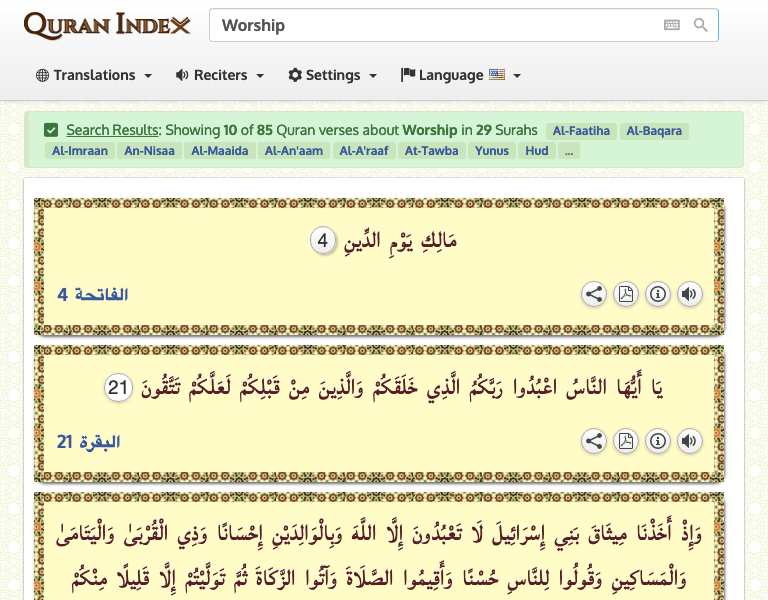The height and width of the screenshot is (600, 768).
Task: Show info for Al-Faatiha verse 4
Action: (657, 294)
